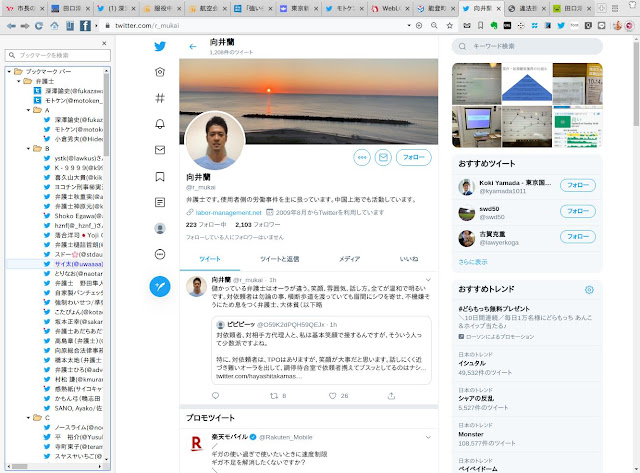Image resolution: width=640 pixels, height=473 pixels.
Task: Click the ブックマークを検索 field
Action: [58, 55]
